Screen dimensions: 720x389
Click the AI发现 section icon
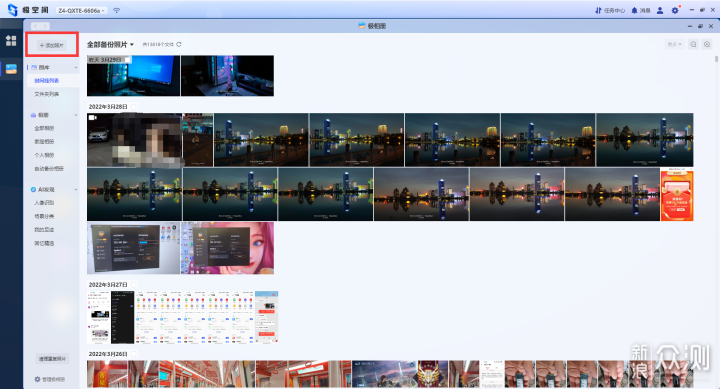pyautogui.click(x=34, y=189)
